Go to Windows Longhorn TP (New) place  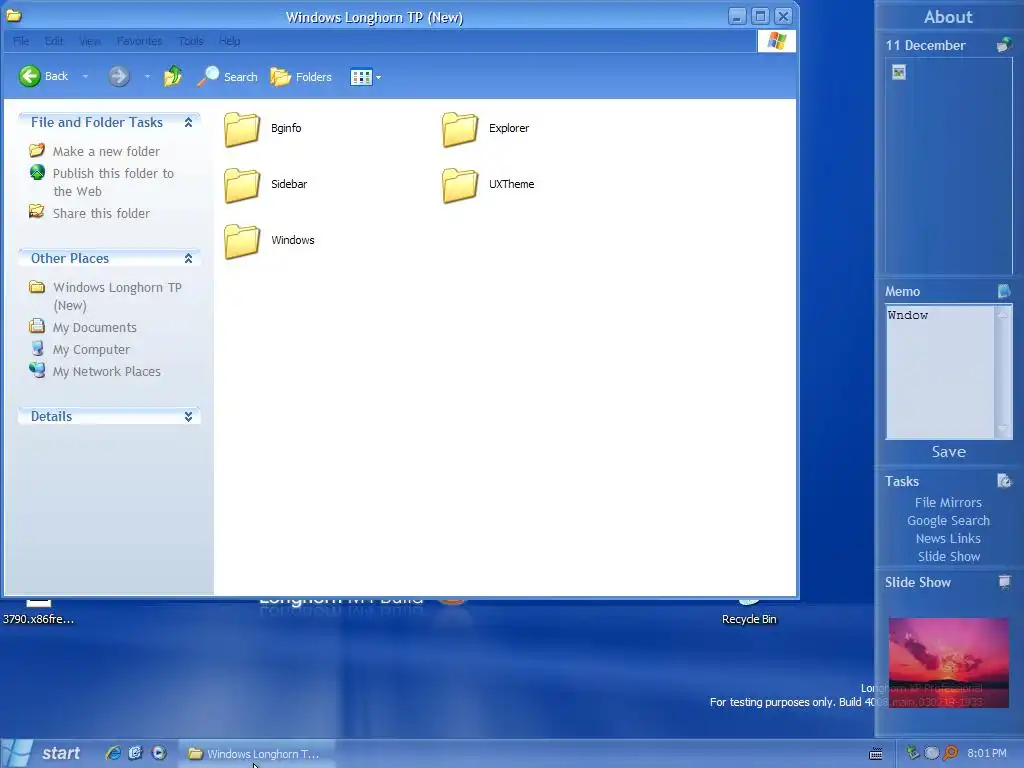[x=106, y=296]
